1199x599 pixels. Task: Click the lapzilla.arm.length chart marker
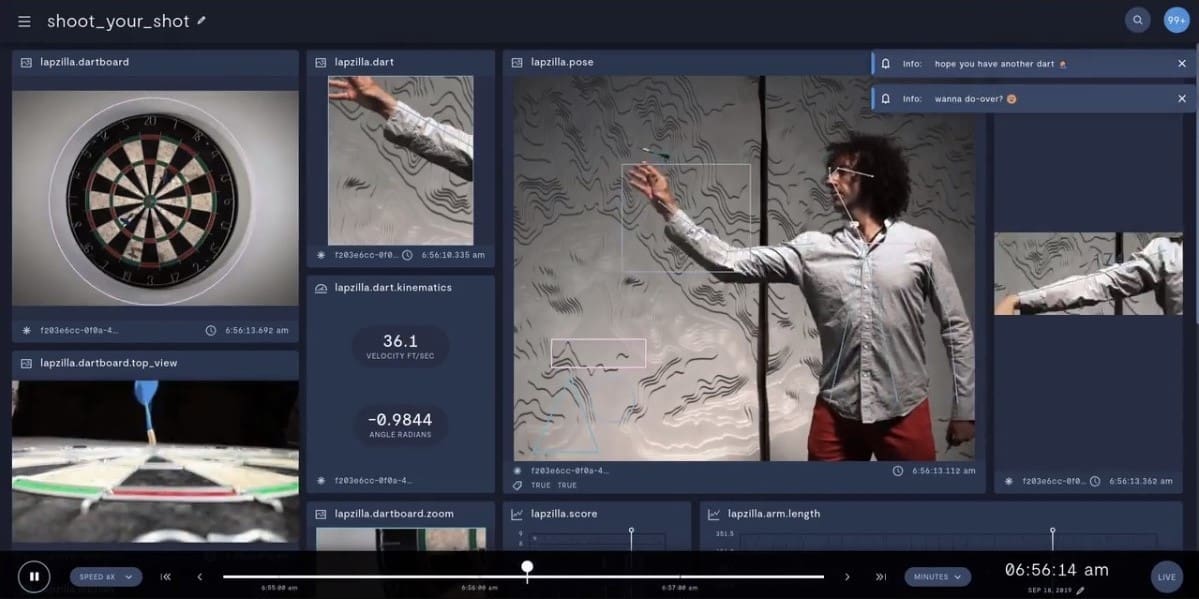(x=1052, y=530)
